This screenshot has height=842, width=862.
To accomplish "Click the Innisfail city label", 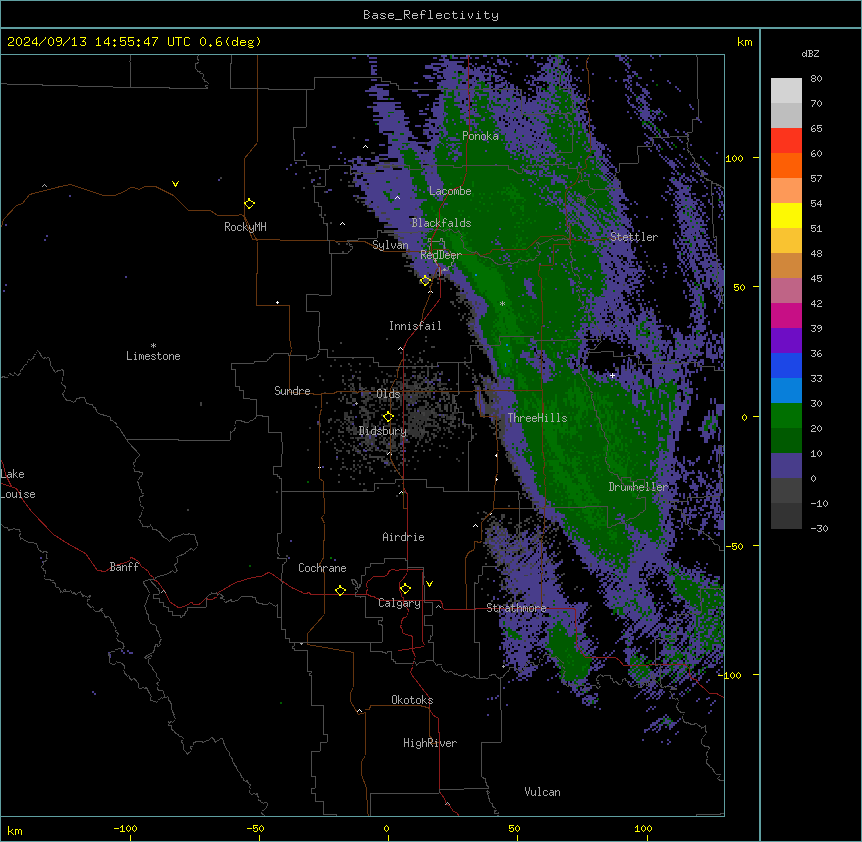I will [x=415, y=326].
